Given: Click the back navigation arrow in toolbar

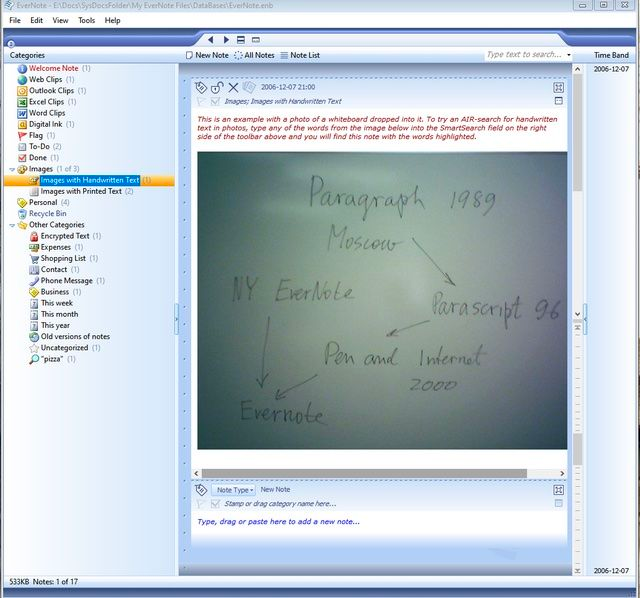Looking at the screenshot, I should tap(211, 40).
